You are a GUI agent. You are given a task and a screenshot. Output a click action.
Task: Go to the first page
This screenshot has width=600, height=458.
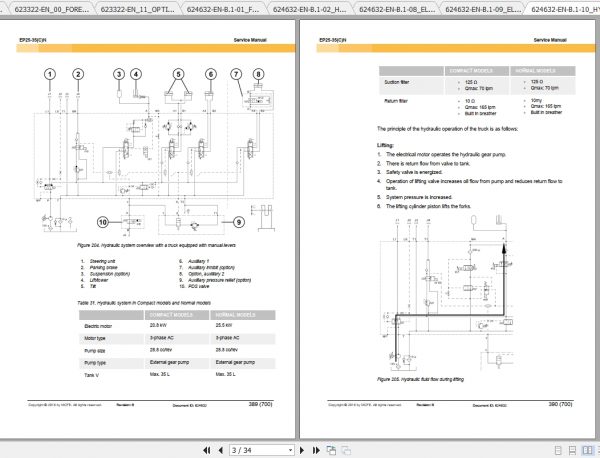tap(207, 450)
